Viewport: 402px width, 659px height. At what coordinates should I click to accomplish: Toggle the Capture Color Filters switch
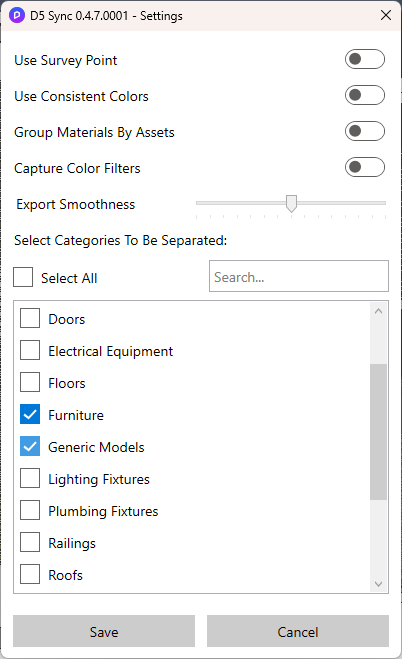(x=365, y=167)
